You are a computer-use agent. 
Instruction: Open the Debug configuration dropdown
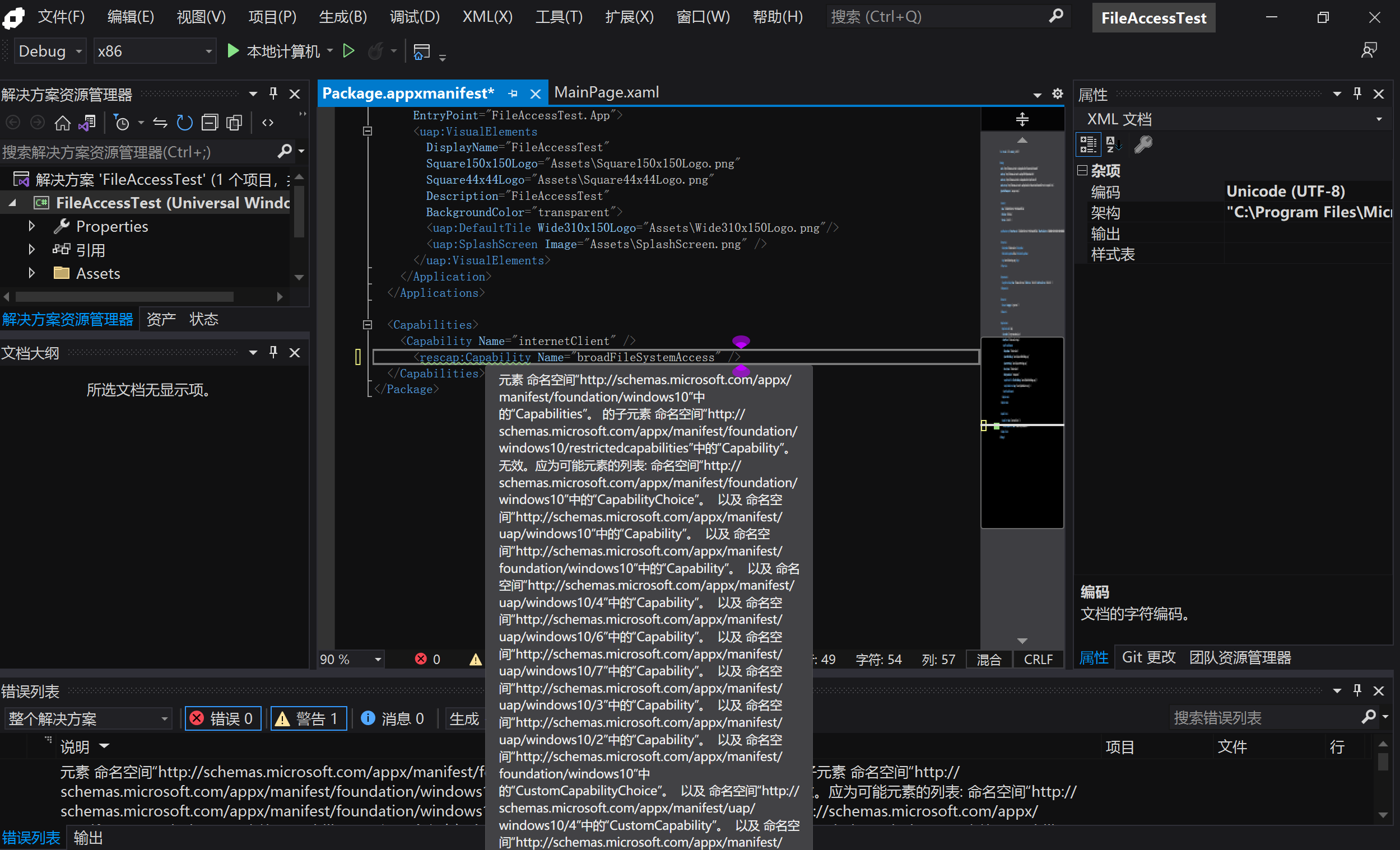tap(50, 51)
